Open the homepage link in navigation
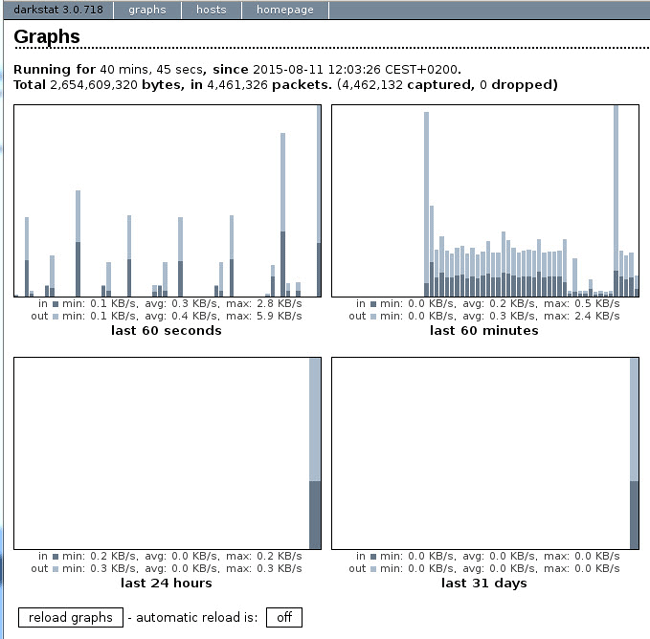The image size is (650, 639). click(284, 10)
